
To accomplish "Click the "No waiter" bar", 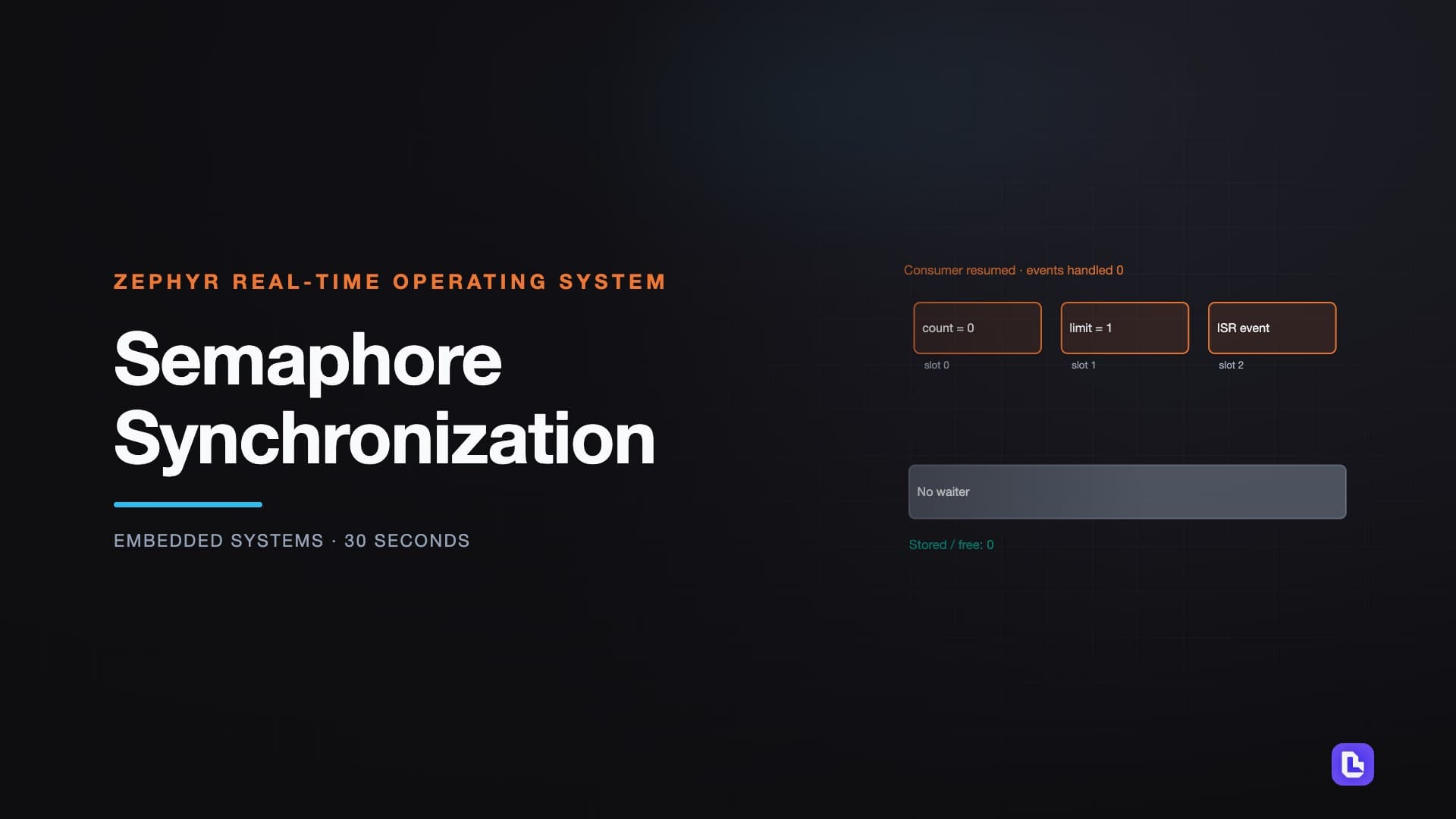I will click(x=1127, y=491).
